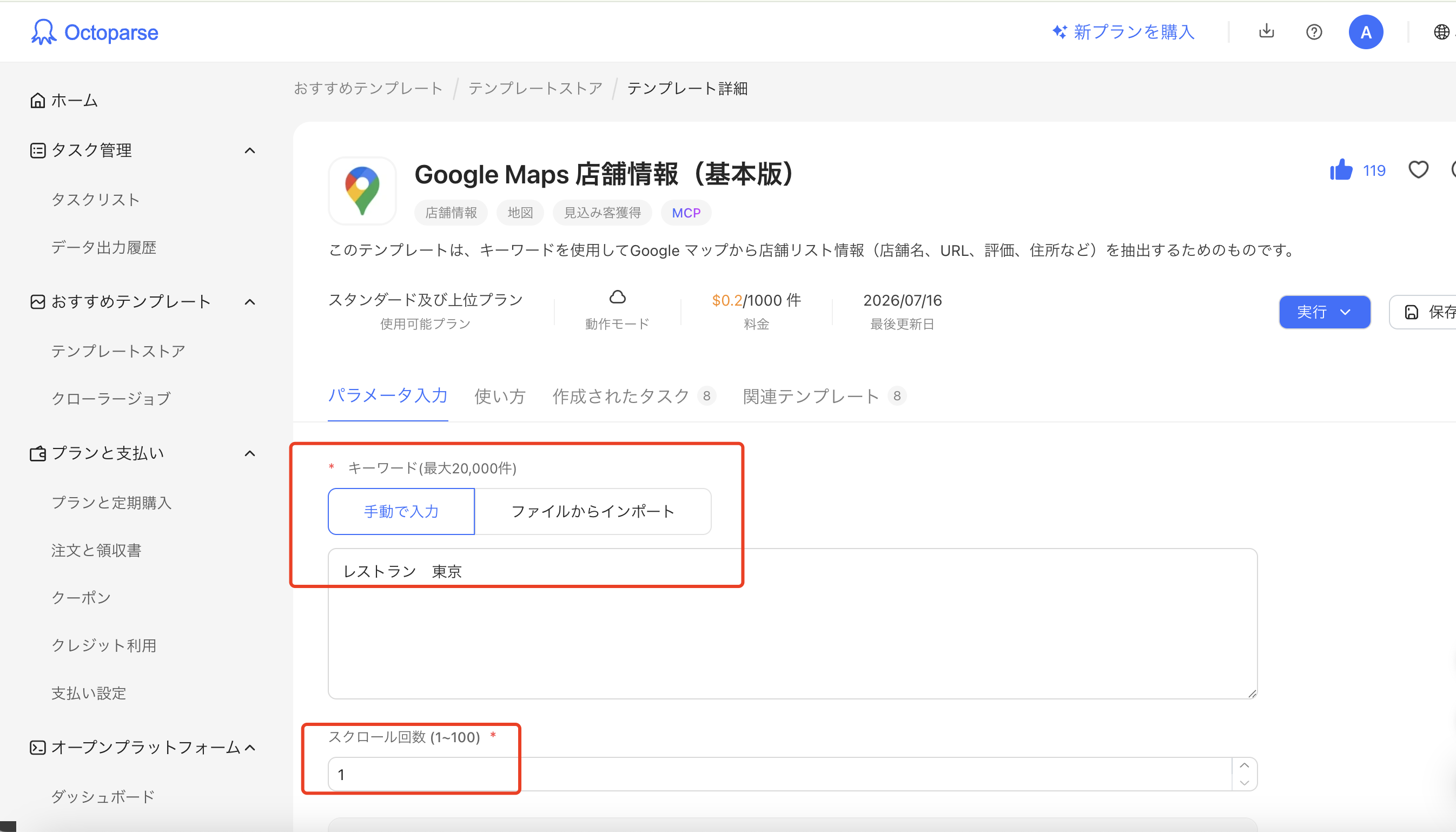Open クレジット利用 in sidebar
This screenshot has width=1456, height=832.
tap(104, 645)
